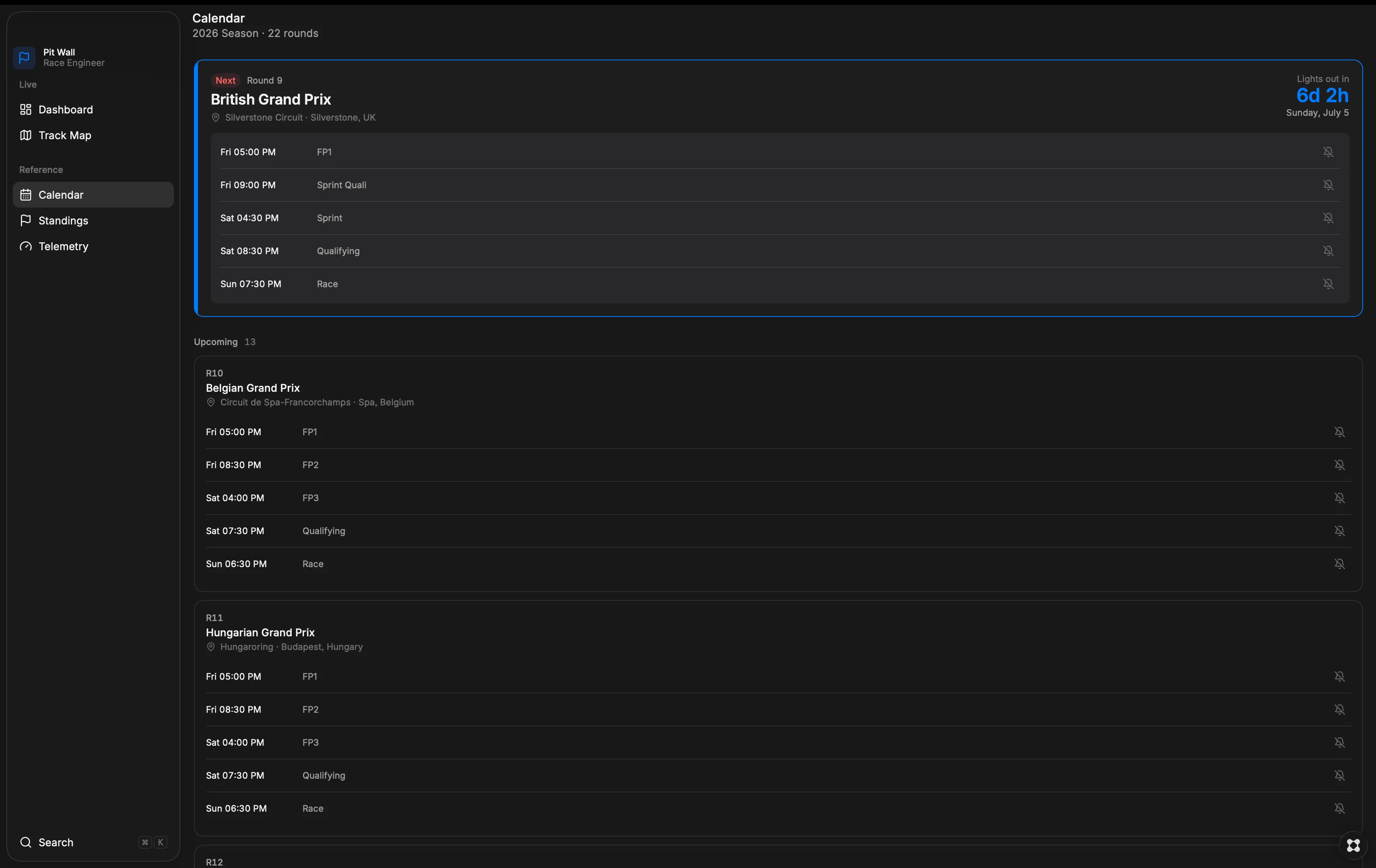Click the R11 round label
This screenshot has width=1376, height=868.
[214, 618]
